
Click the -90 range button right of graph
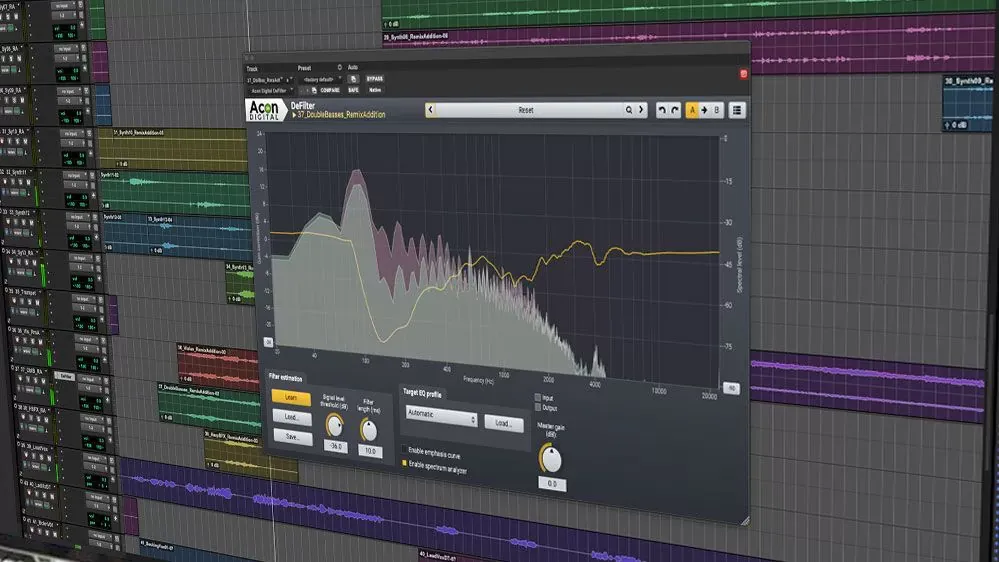coord(731,388)
